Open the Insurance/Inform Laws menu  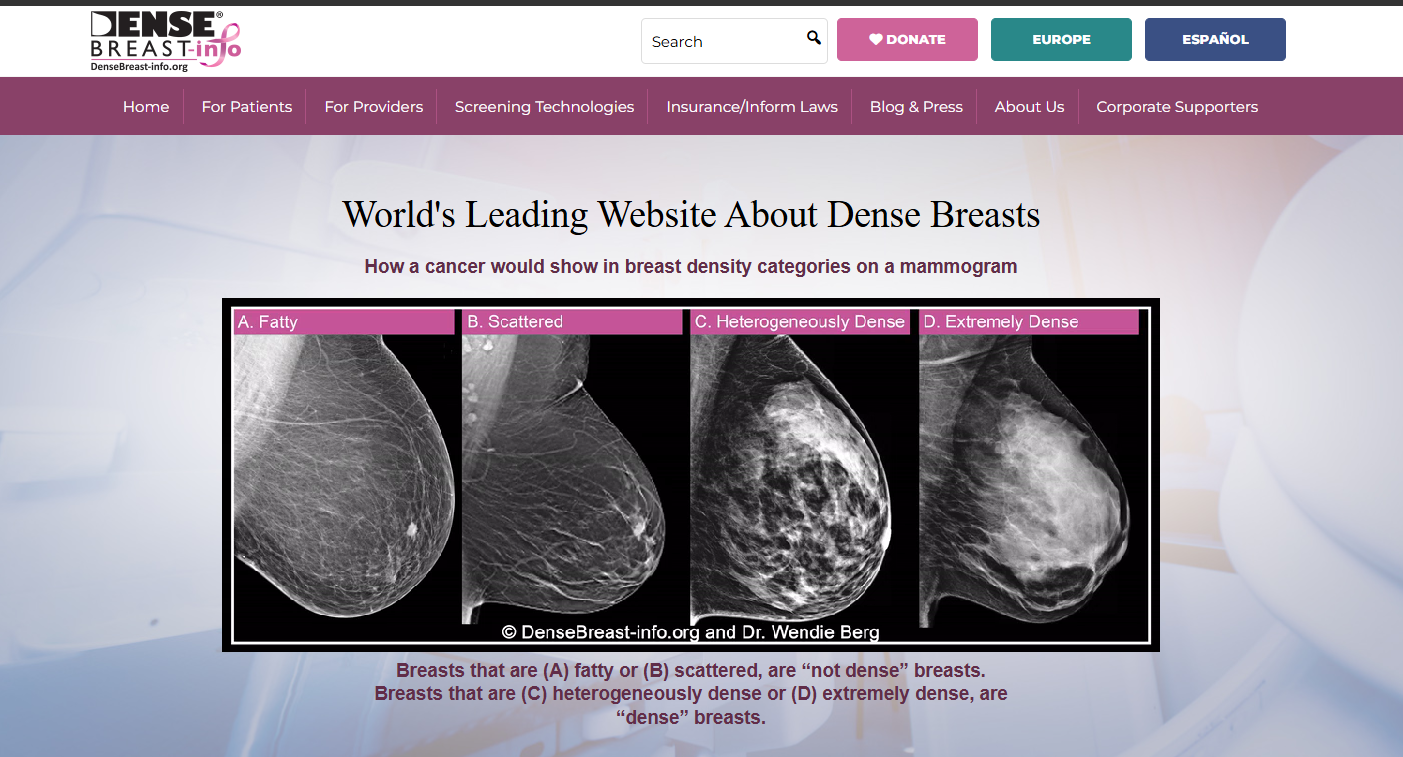click(x=752, y=107)
